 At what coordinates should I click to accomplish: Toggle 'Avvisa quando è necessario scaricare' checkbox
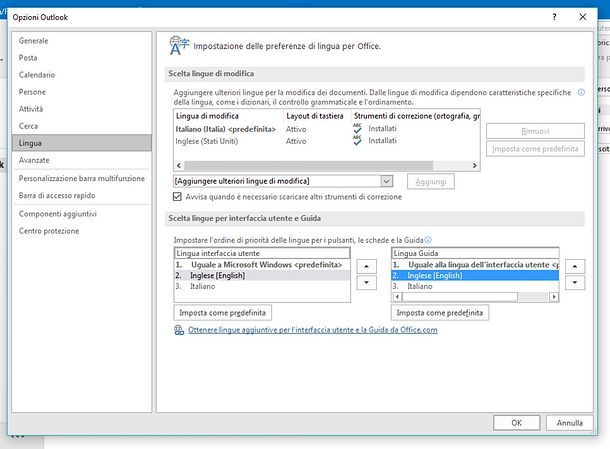(x=177, y=196)
